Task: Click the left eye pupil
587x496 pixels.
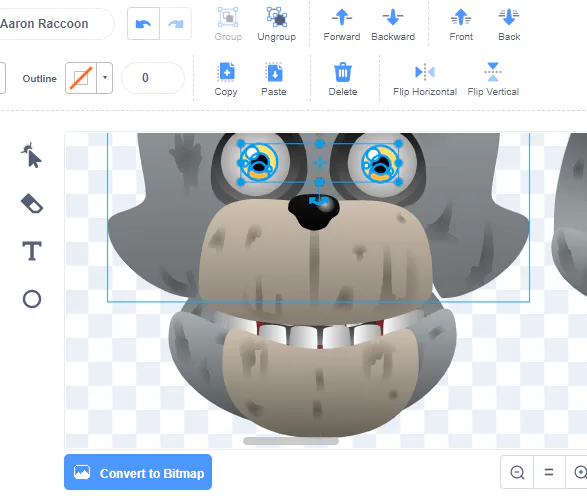Action: point(259,163)
